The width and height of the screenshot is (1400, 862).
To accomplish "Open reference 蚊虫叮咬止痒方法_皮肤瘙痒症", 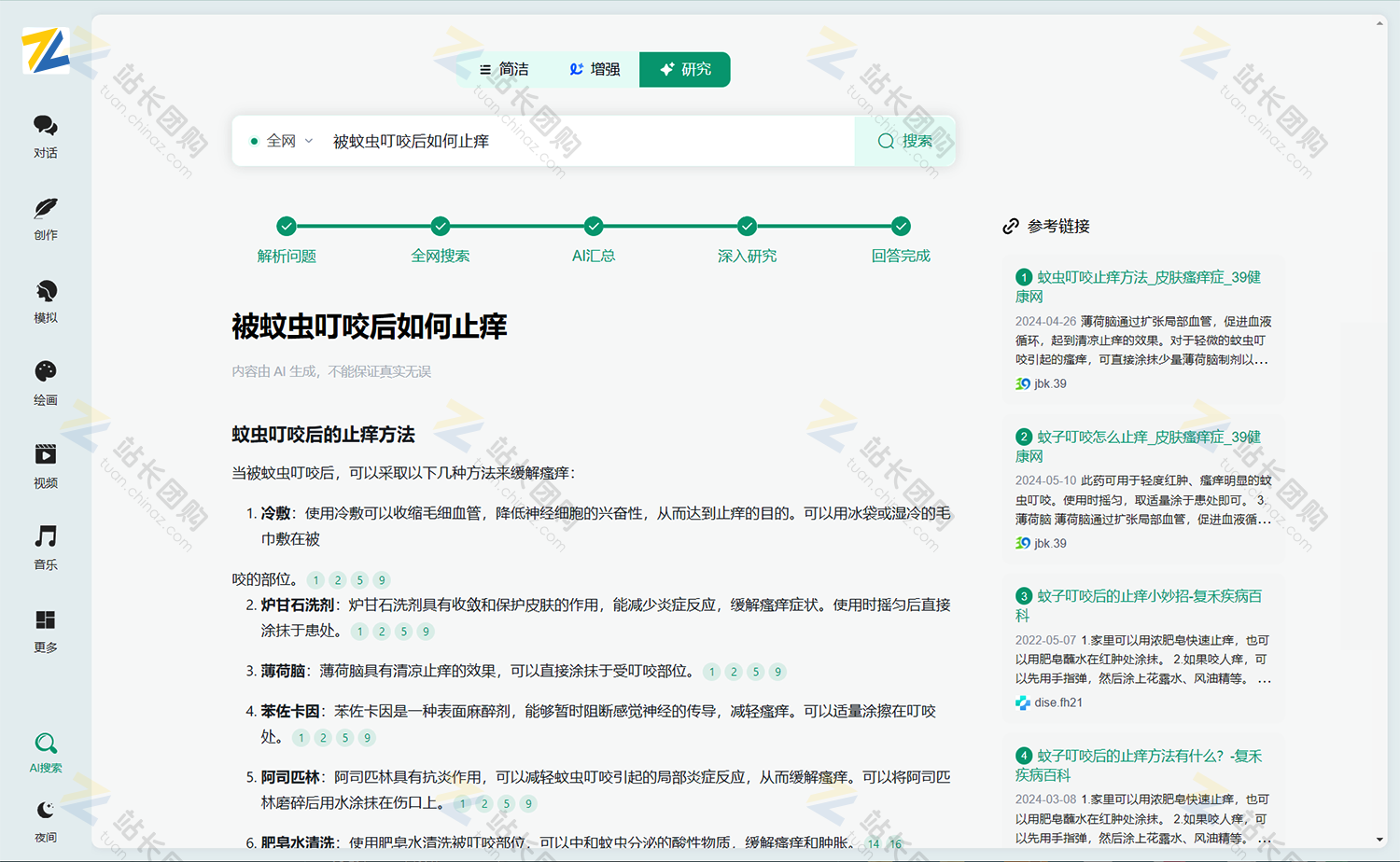I will 1139,286.
